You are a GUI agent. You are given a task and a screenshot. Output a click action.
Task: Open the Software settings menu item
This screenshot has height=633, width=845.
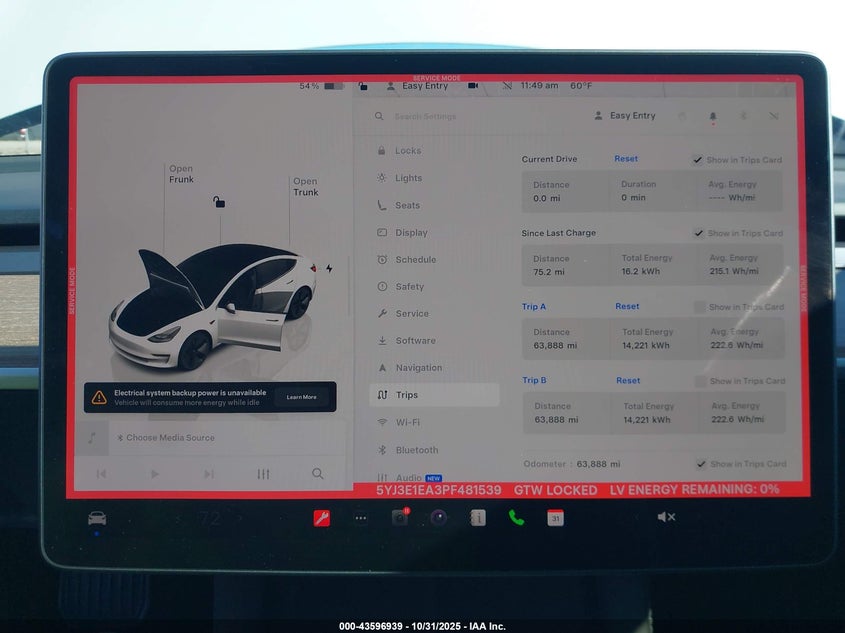414,341
